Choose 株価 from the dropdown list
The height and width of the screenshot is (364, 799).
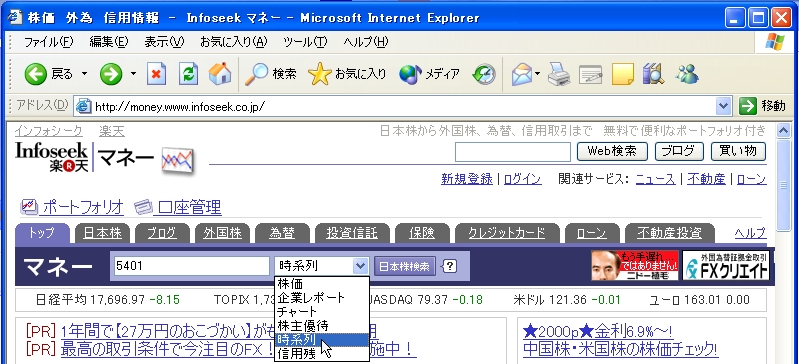pos(322,284)
